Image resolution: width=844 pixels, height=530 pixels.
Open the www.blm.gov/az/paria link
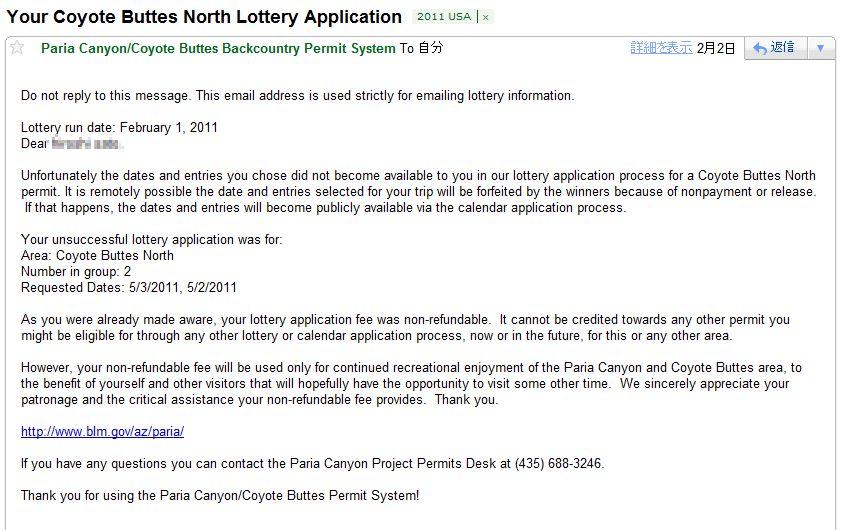click(102, 432)
